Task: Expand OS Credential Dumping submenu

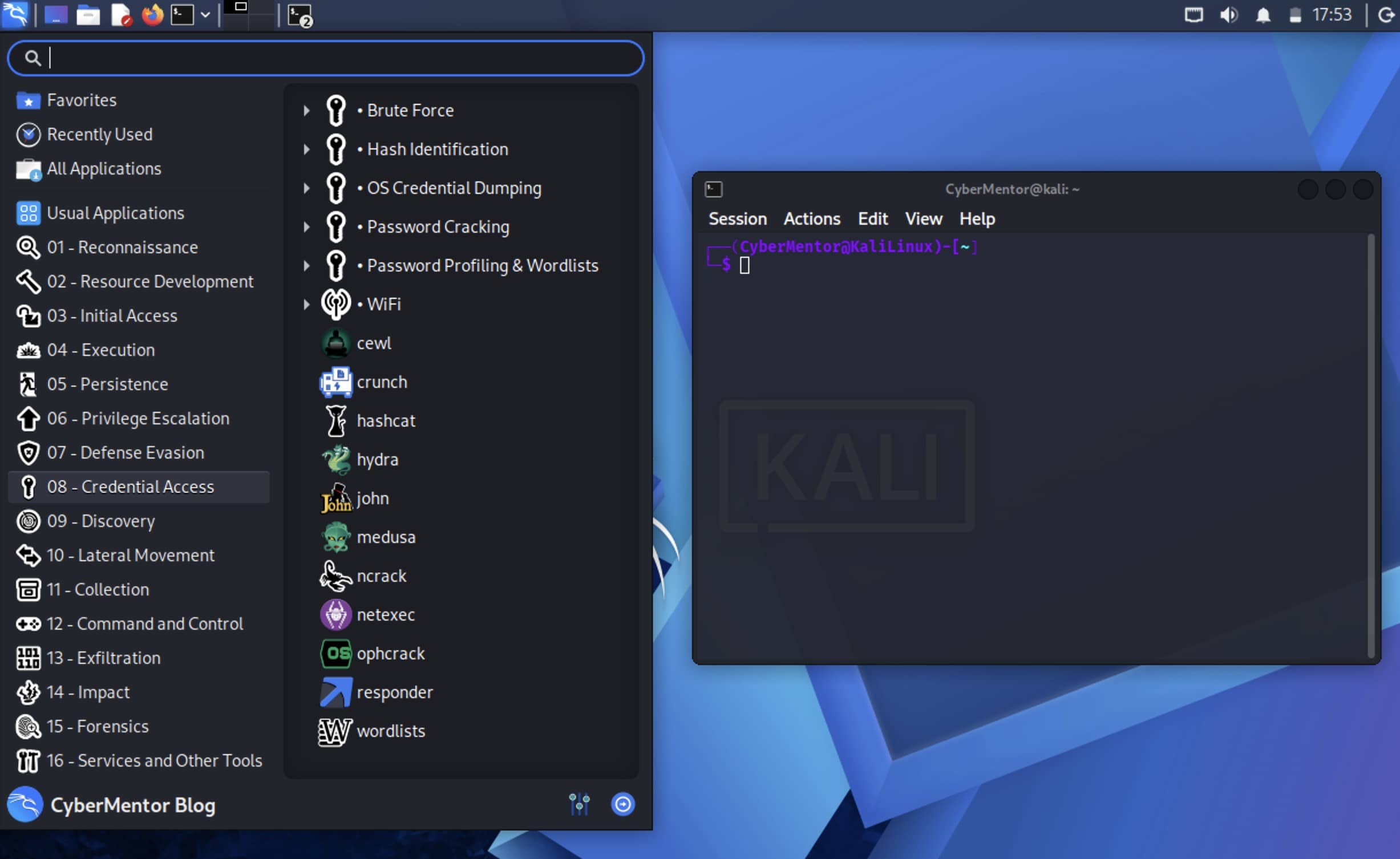Action: (307, 188)
